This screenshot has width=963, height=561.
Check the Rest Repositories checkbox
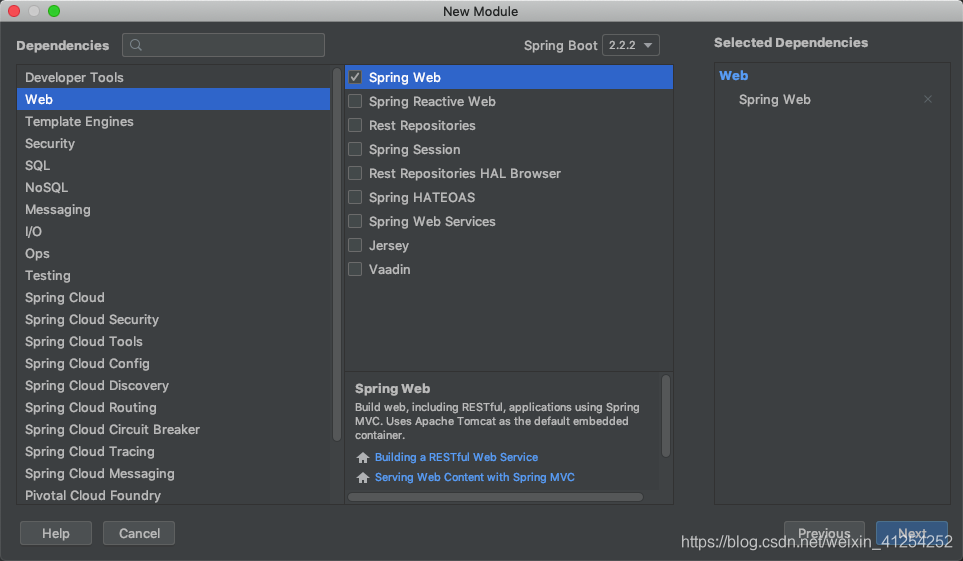tap(355, 125)
